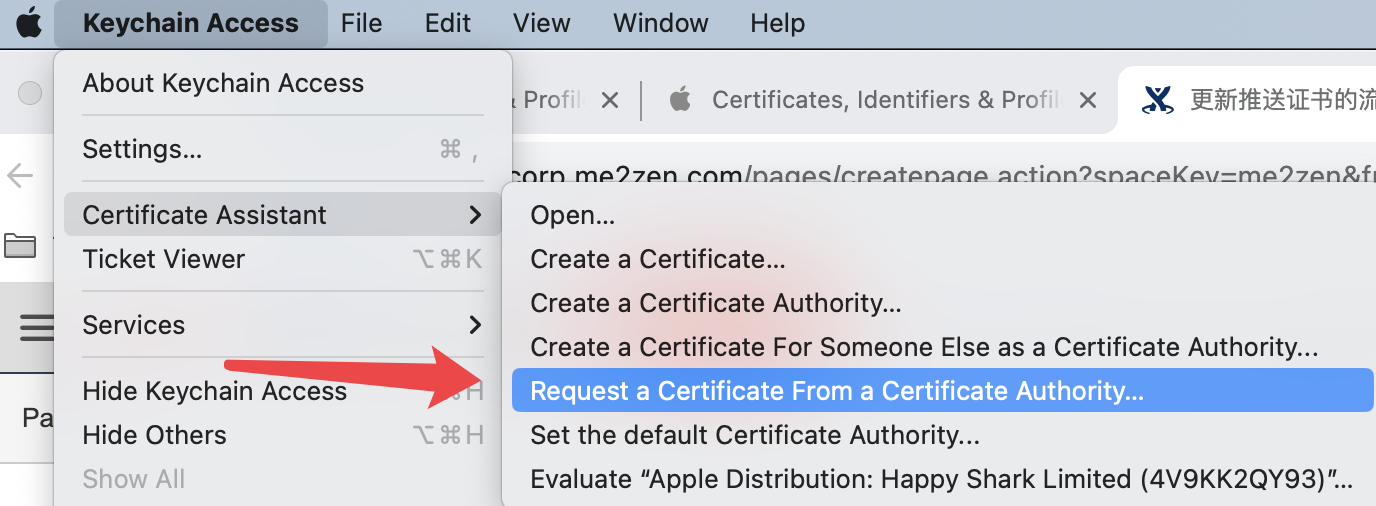This screenshot has height=506, width=1376.
Task: Click the Apple icon on Certificates tab
Action: [681, 99]
